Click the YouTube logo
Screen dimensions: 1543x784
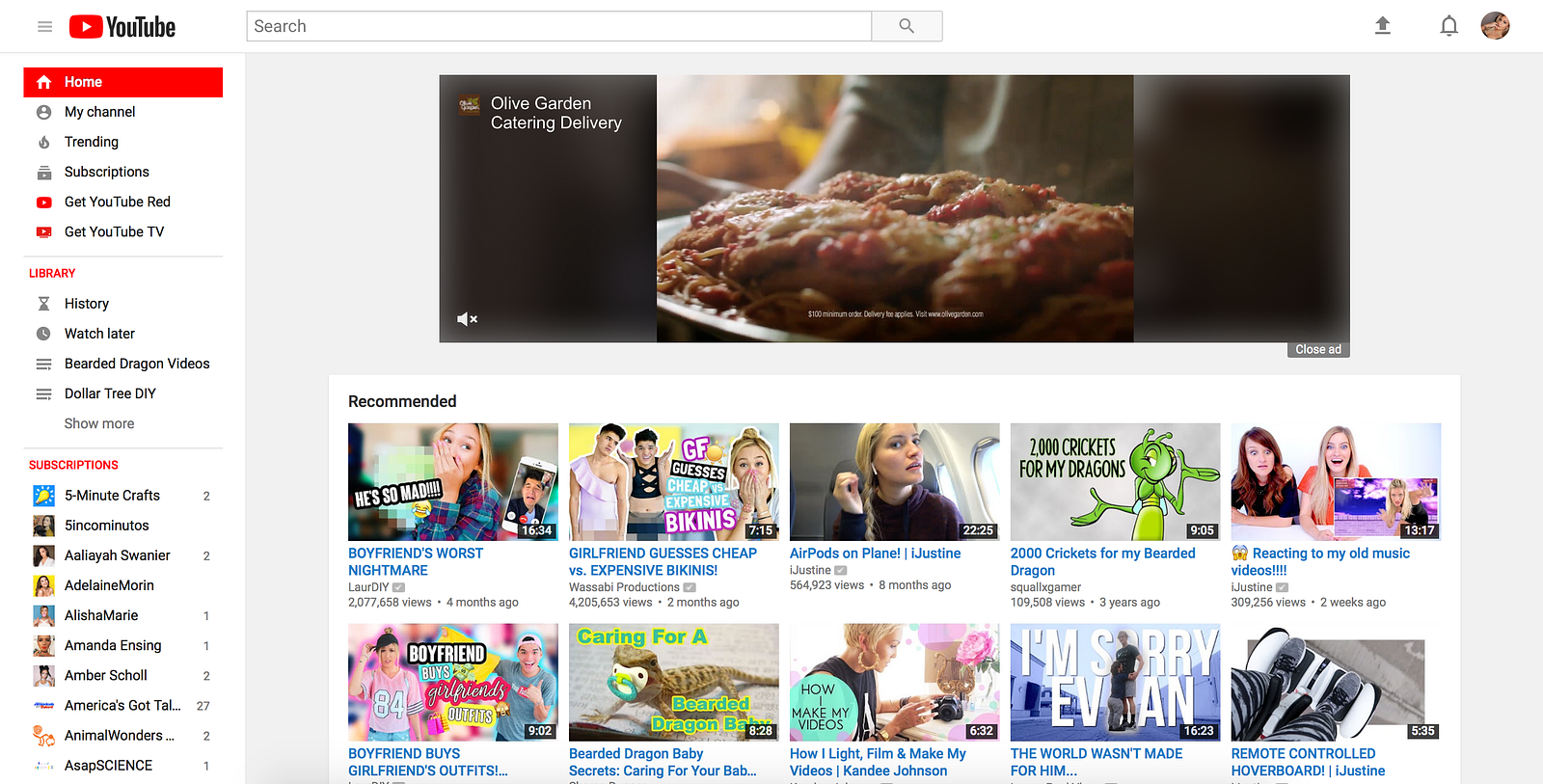pyautogui.click(x=122, y=27)
